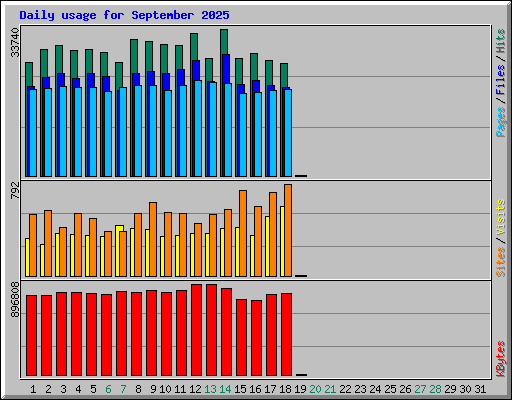Click day label 1 on the x-axis
The width and height of the screenshot is (512, 400).
pyautogui.click(x=33, y=389)
